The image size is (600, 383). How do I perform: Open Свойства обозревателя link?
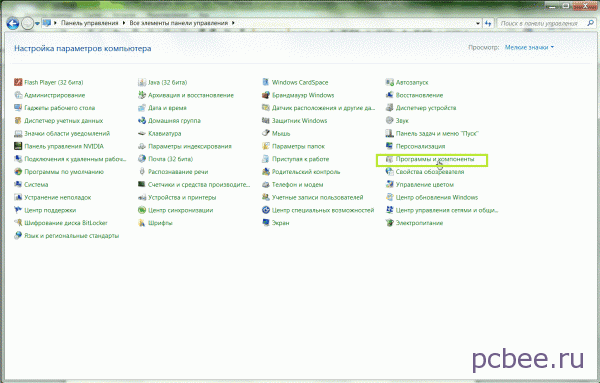coord(430,172)
